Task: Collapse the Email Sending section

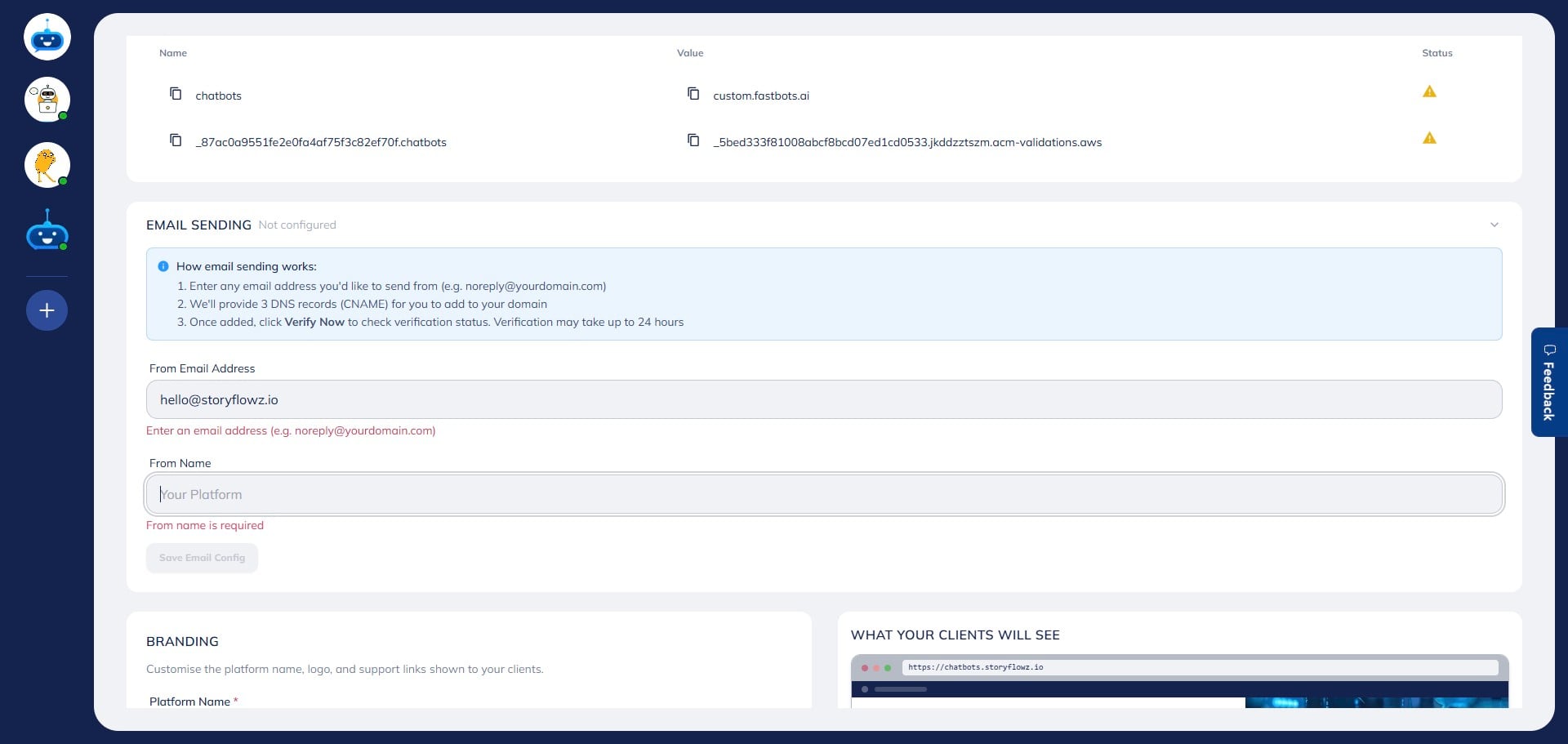Action: (x=1494, y=225)
